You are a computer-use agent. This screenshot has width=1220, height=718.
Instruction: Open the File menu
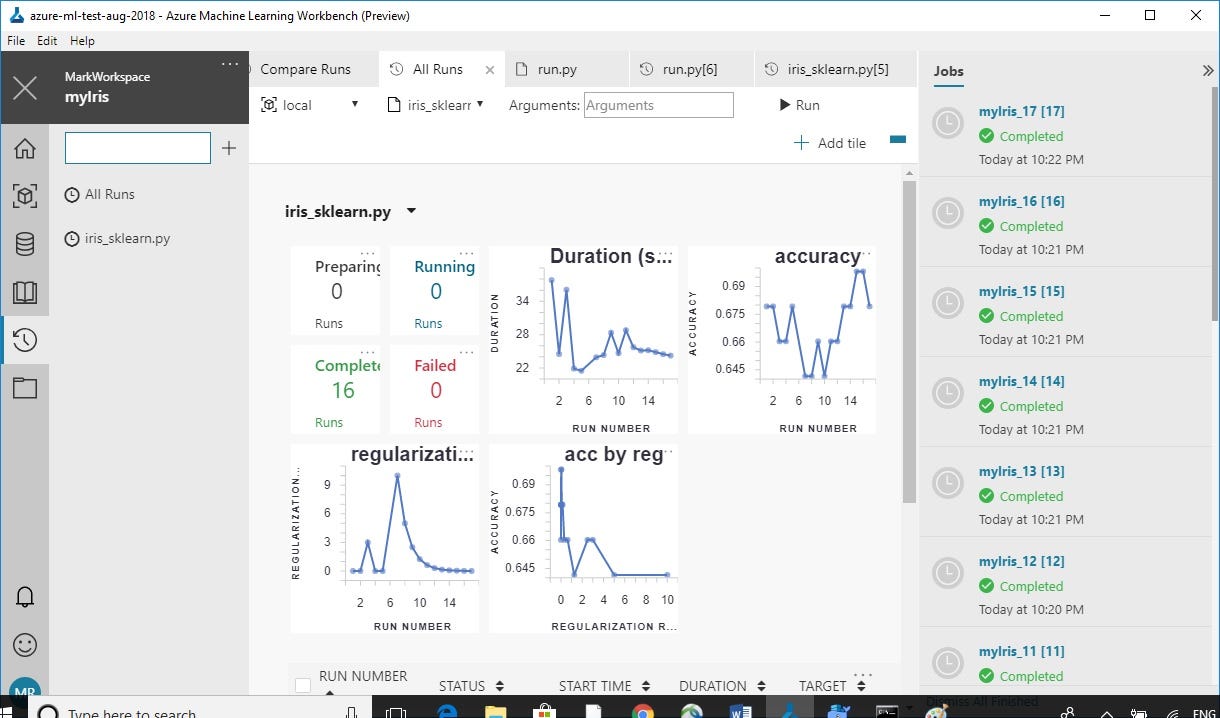[x=16, y=41]
